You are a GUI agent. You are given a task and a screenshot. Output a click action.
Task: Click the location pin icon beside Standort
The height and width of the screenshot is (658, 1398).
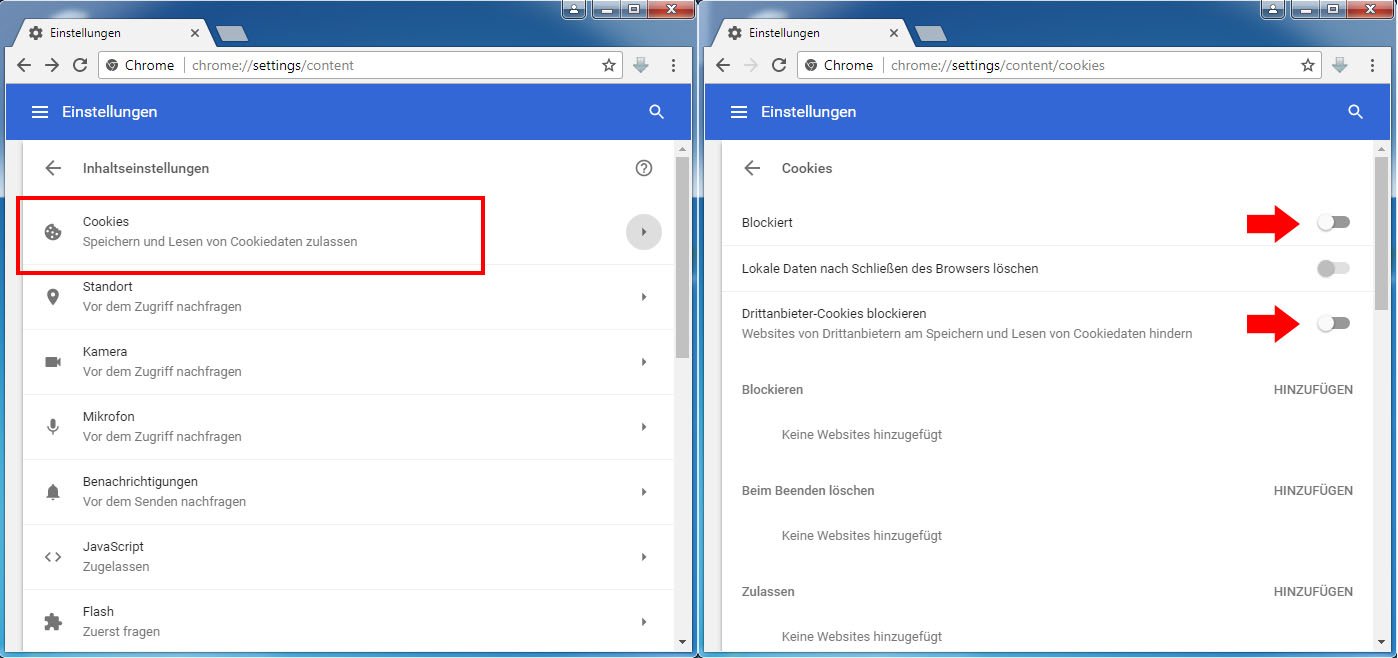(53, 297)
